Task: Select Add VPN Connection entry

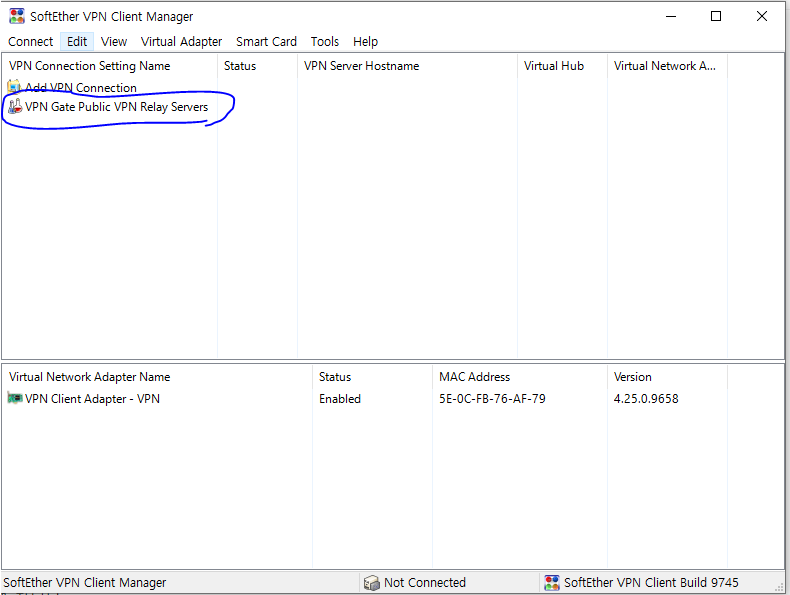Action: coord(81,88)
